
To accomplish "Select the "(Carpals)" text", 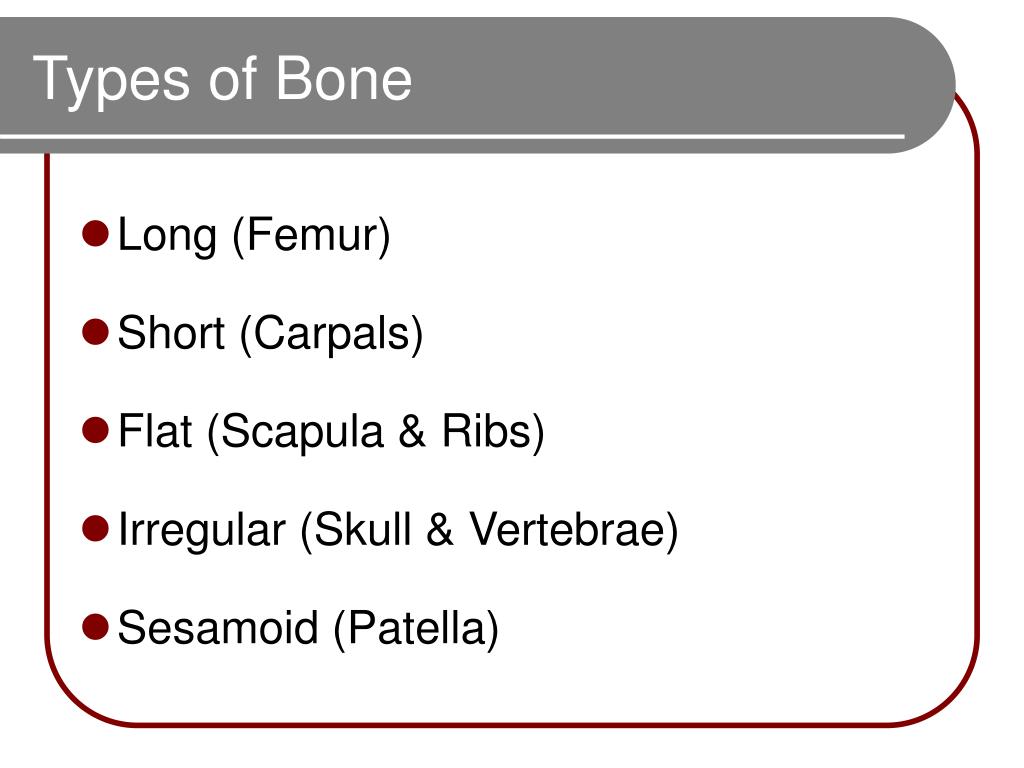I will point(332,334).
